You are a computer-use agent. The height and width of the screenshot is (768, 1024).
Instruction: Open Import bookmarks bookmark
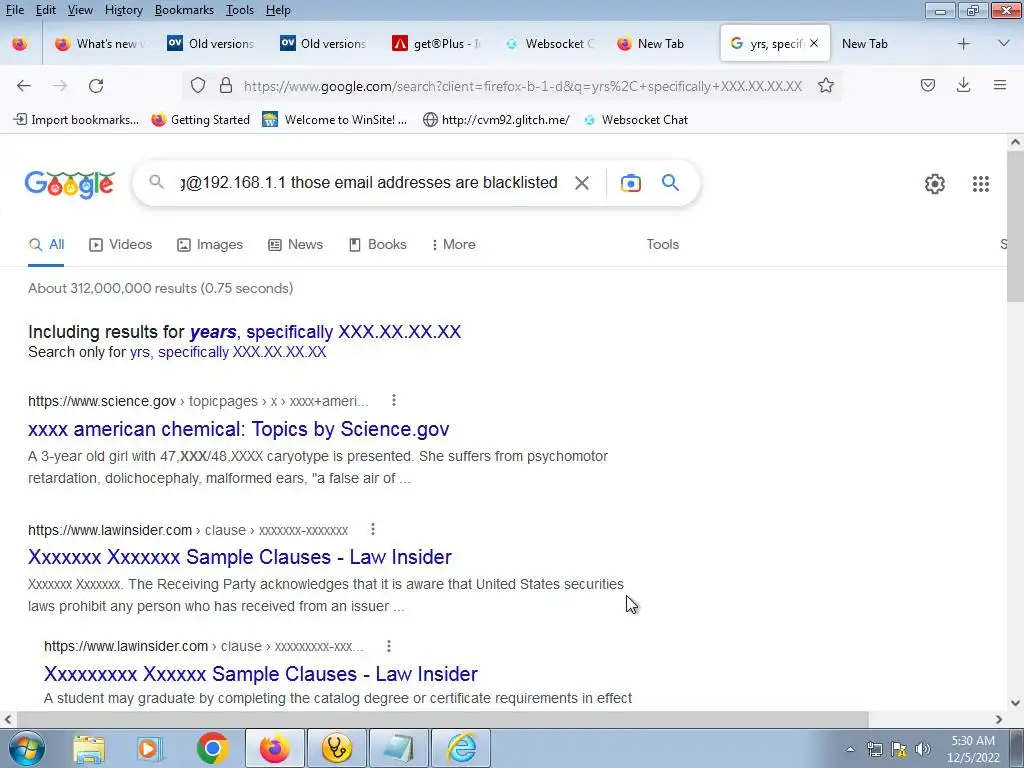tap(76, 120)
